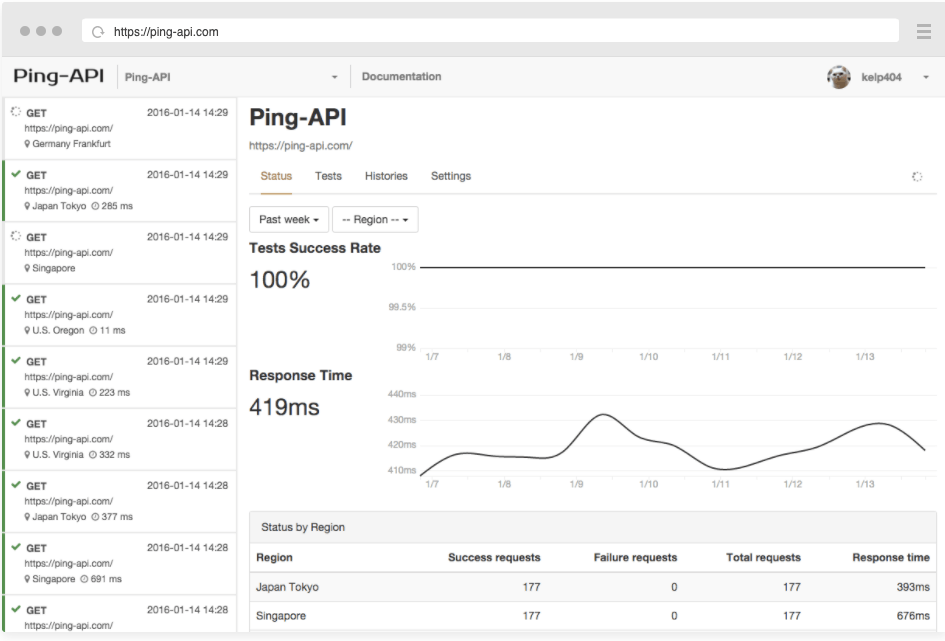The width and height of the screenshot is (945, 641).
Task: Click the Response Time heading
Action: click(301, 375)
